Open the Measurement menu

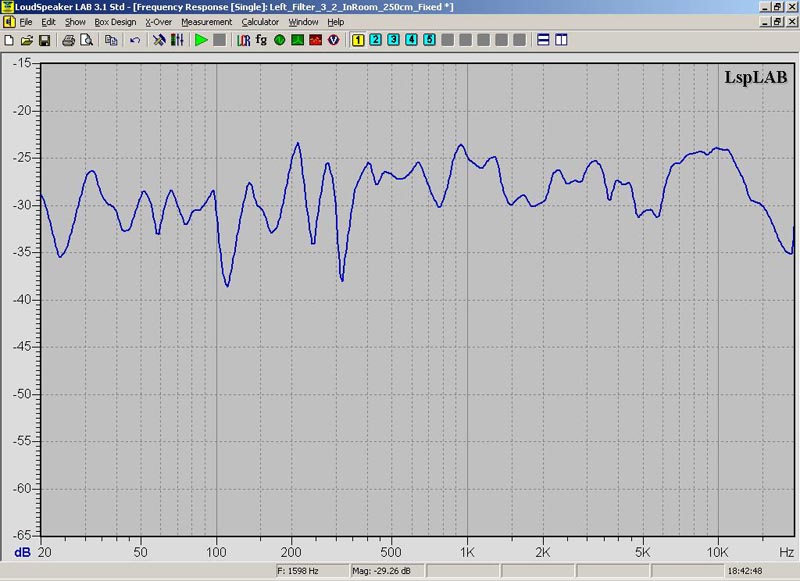coord(207,22)
